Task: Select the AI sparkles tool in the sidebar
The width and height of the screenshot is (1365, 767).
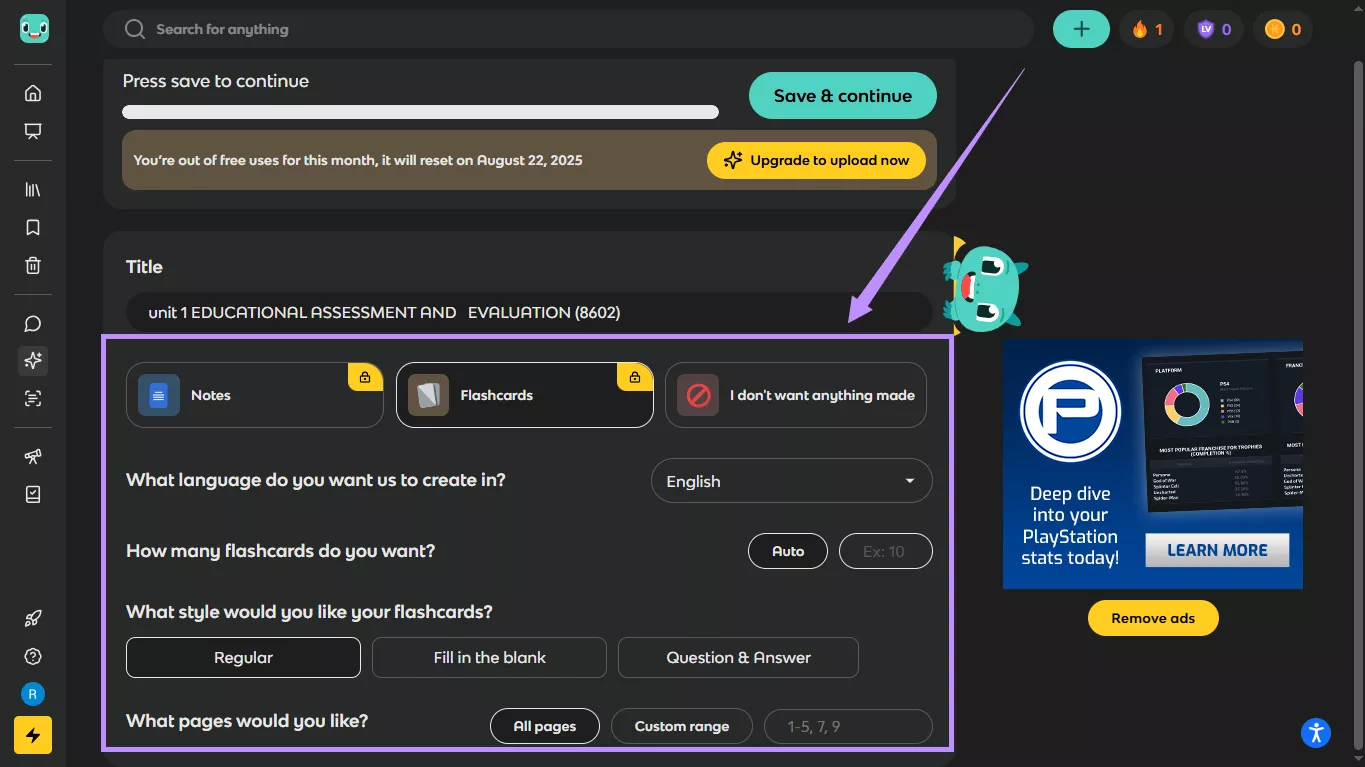Action: click(x=32, y=360)
